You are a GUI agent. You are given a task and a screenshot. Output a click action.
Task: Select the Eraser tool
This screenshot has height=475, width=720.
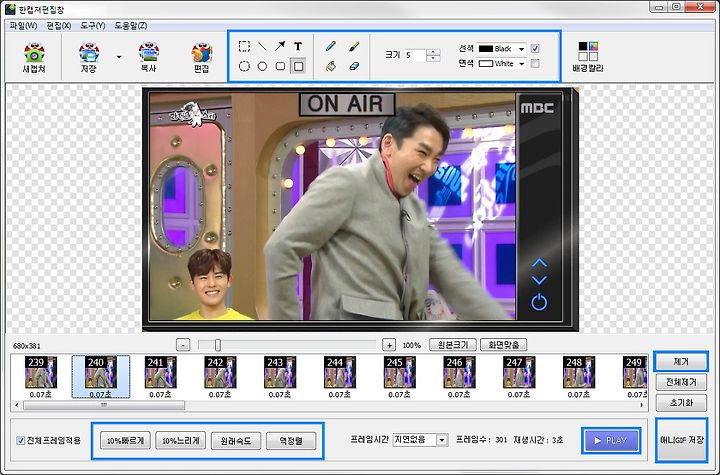click(354, 66)
